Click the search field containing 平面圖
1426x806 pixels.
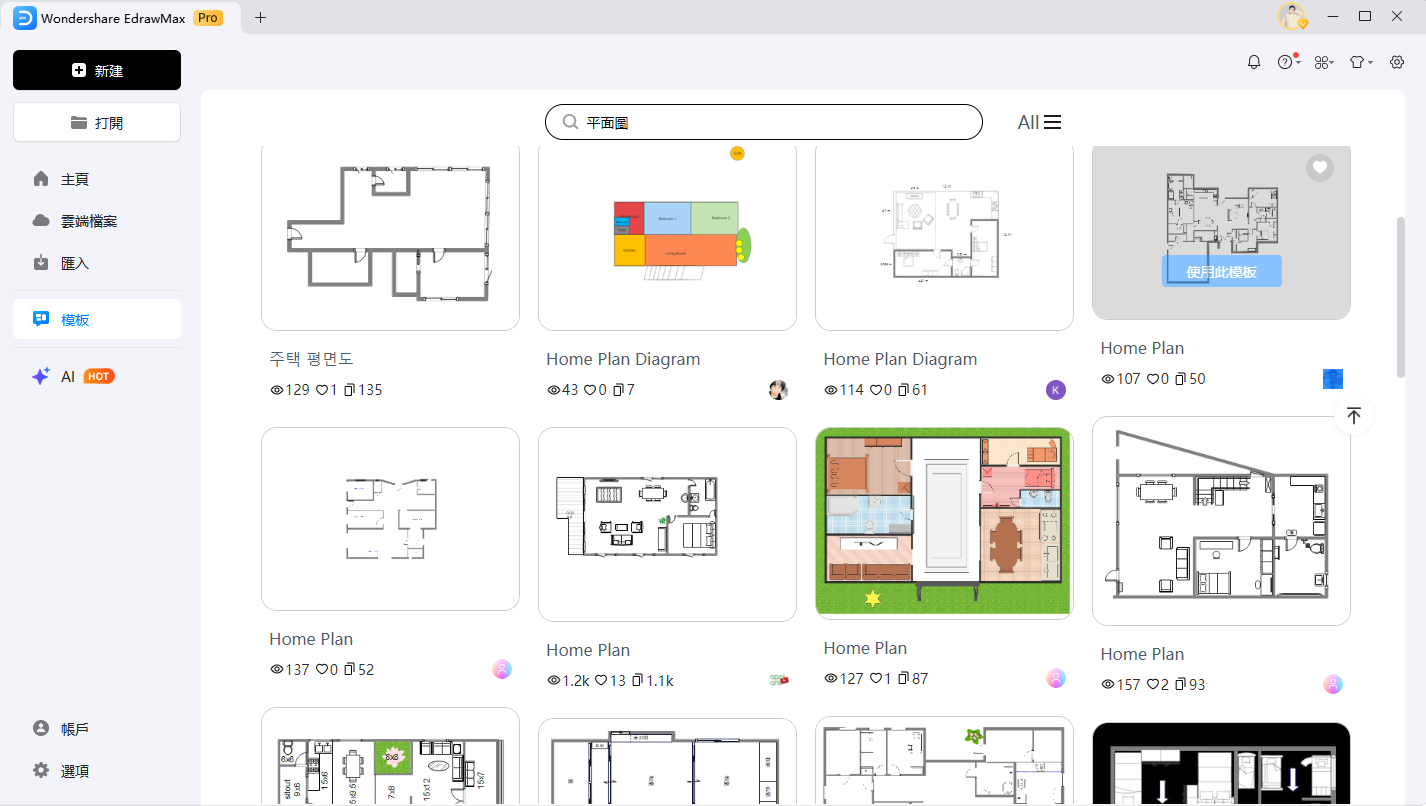[x=764, y=122]
